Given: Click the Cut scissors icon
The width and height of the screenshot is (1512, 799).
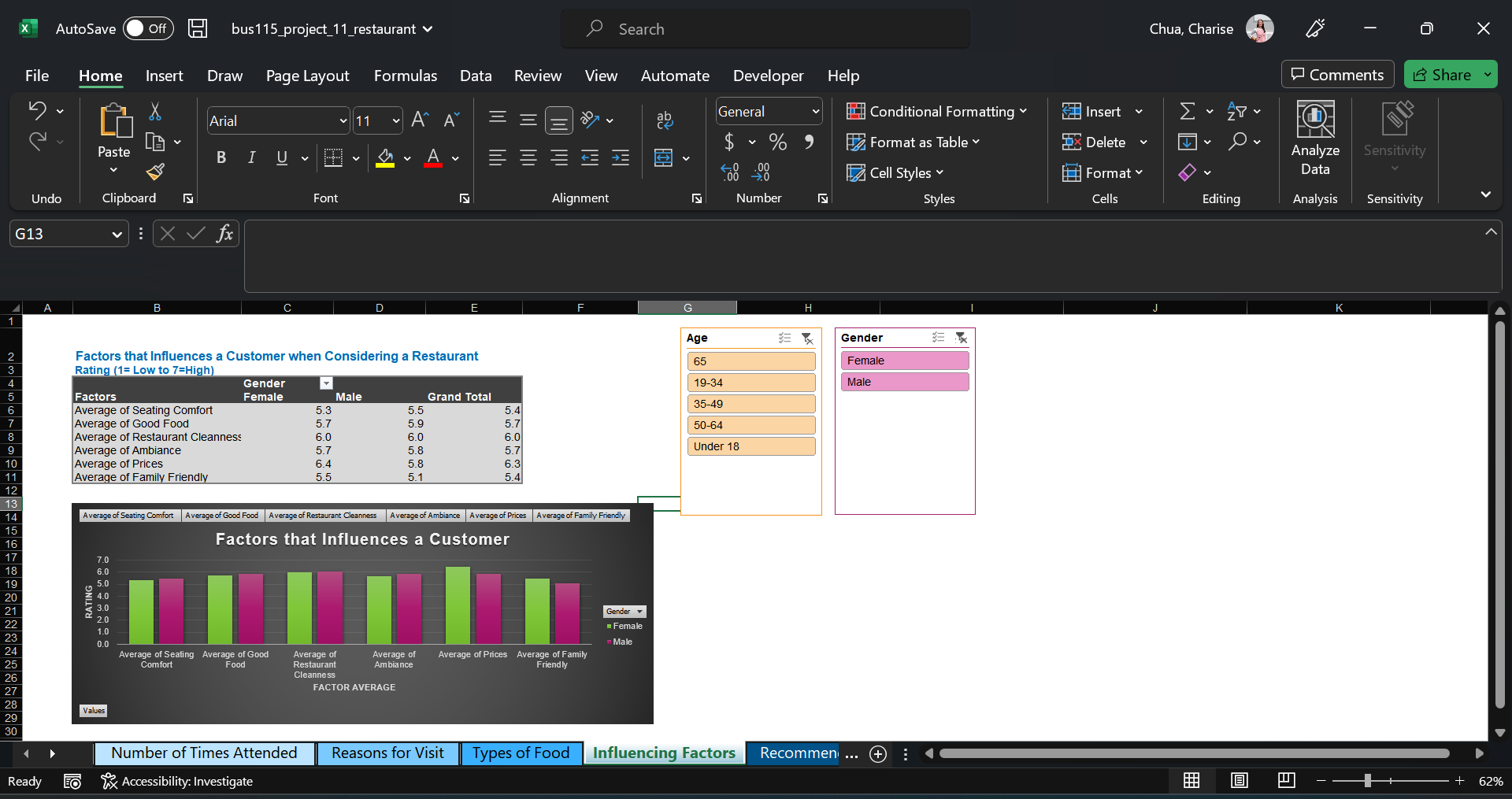Looking at the screenshot, I should (155, 113).
